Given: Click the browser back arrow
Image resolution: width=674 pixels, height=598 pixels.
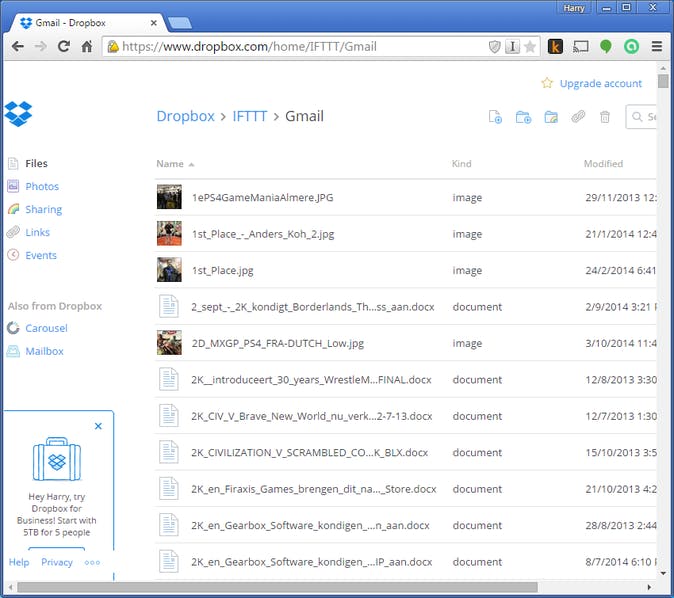Looking at the screenshot, I should click(x=18, y=46).
